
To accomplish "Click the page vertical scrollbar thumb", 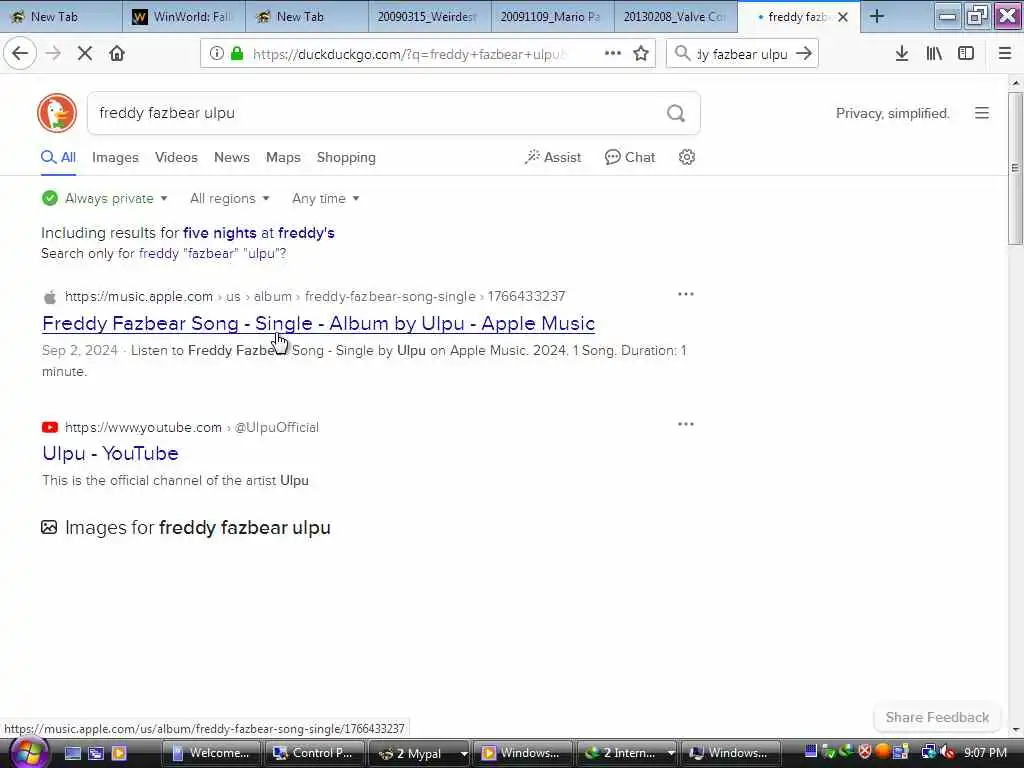I will click(1015, 168).
